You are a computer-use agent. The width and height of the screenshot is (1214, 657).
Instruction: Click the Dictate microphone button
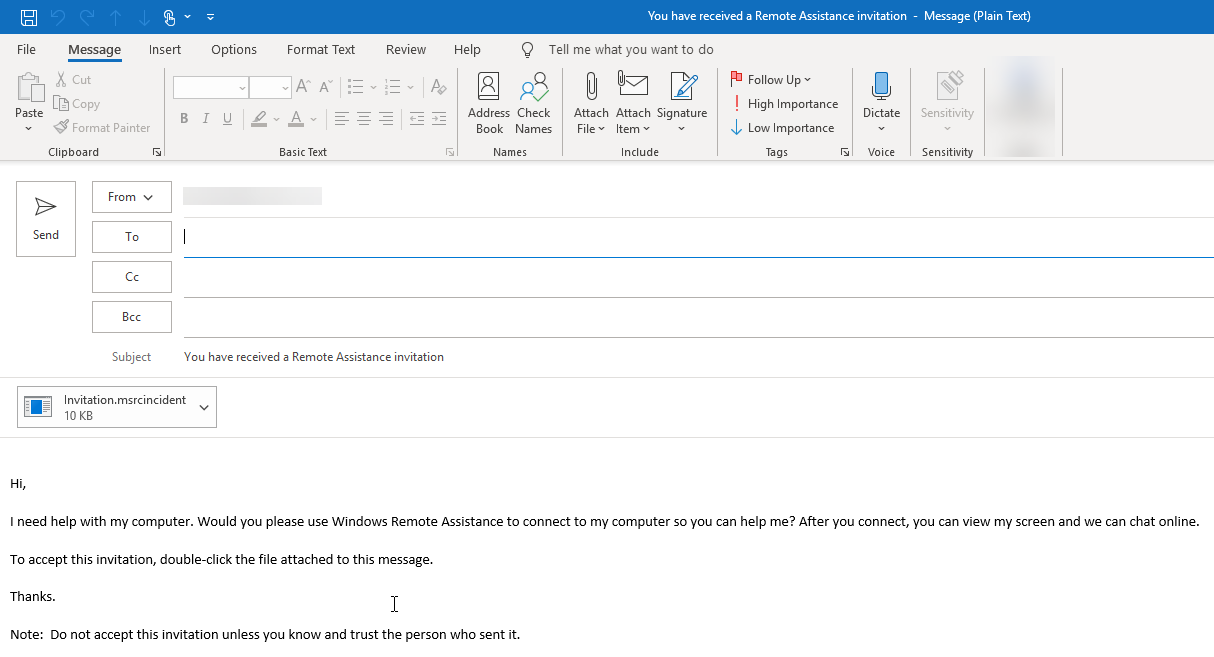881,104
